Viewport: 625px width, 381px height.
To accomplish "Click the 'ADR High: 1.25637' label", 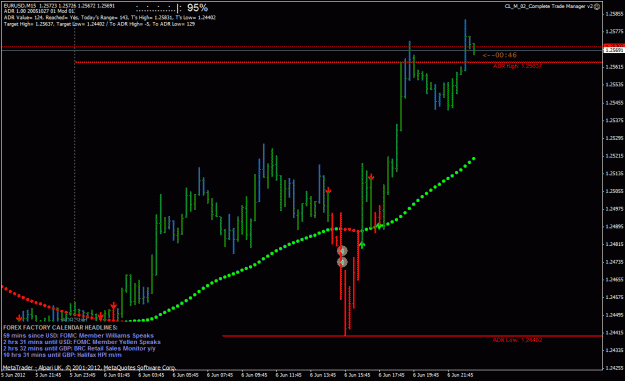I will click(517, 66).
